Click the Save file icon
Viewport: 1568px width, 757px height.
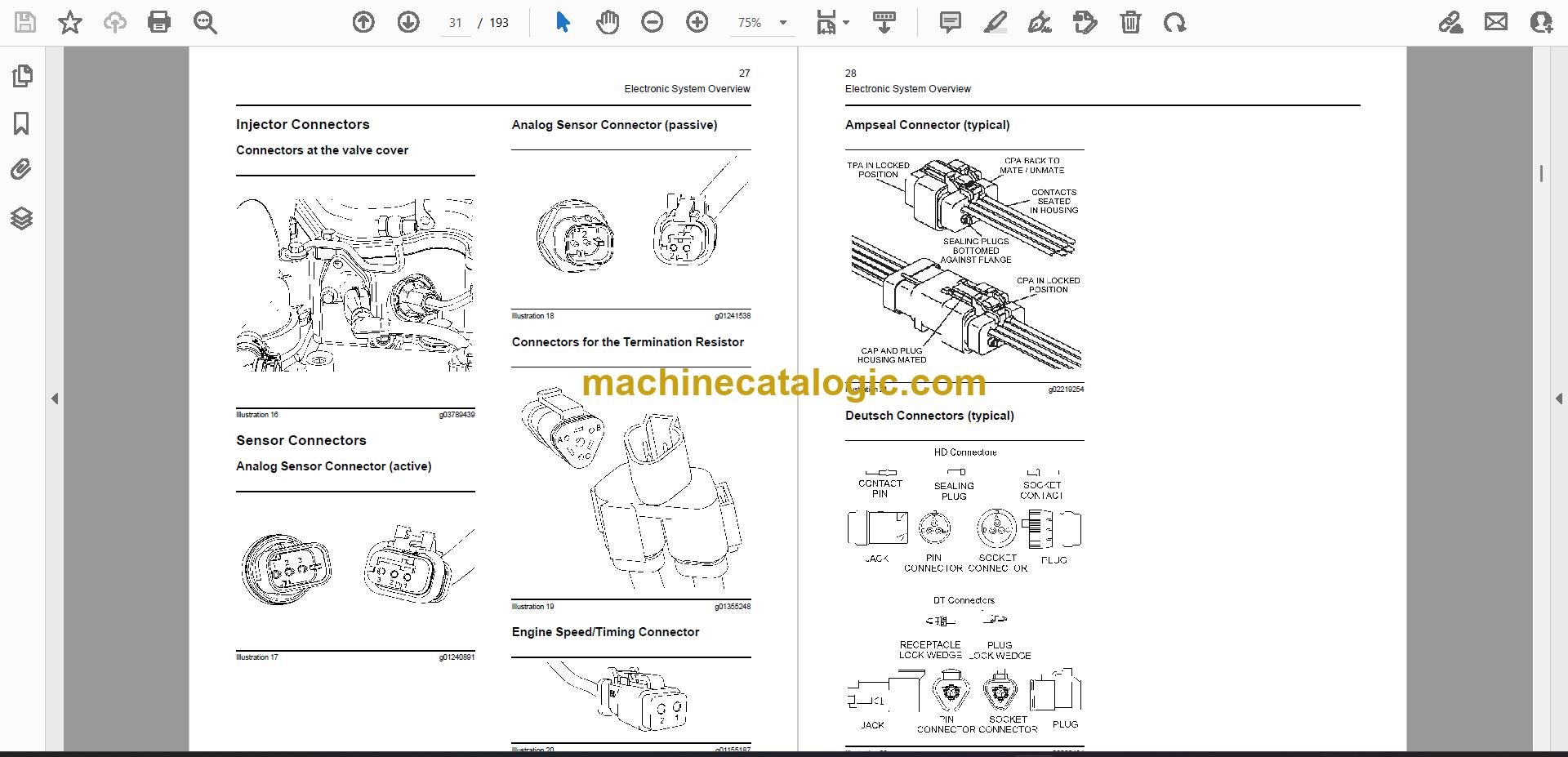25,22
